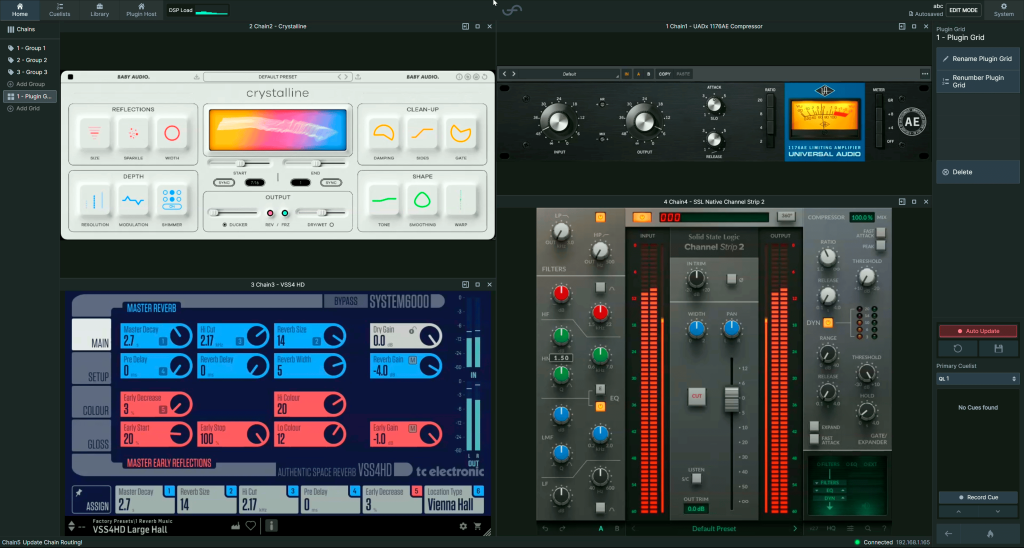Favorite the VSS4HD Large Hall preset heart

click(x=251, y=526)
